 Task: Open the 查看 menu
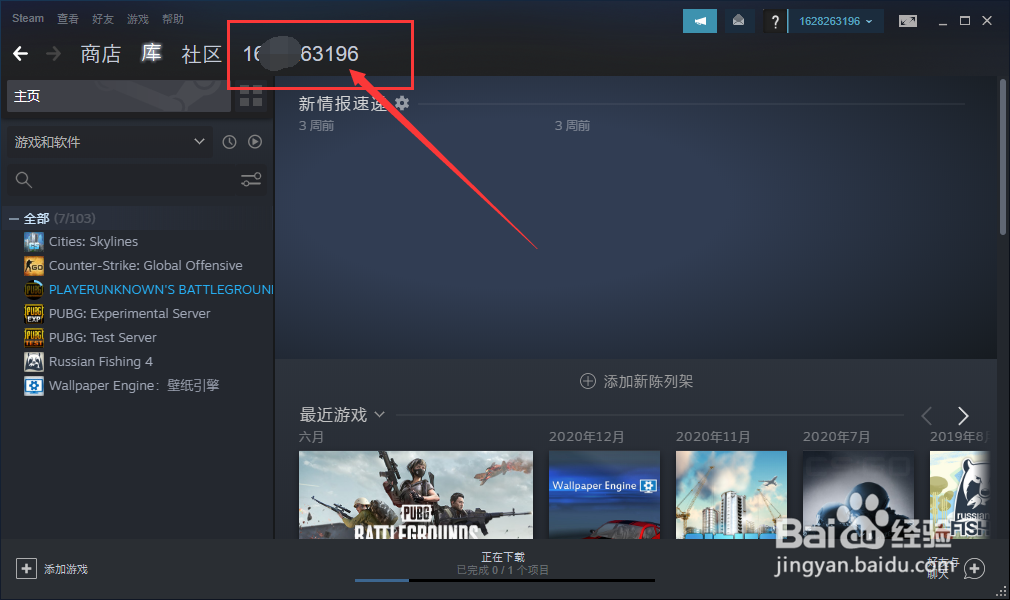[68, 19]
